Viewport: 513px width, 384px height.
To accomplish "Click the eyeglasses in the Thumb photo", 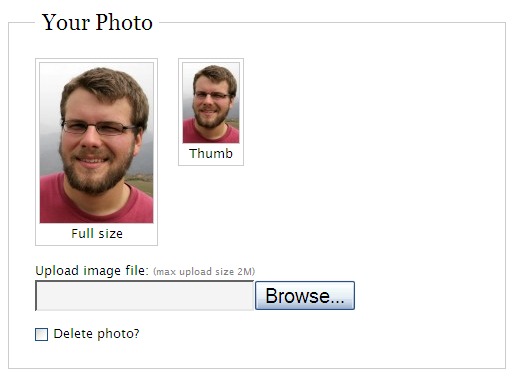I will 212,96.
